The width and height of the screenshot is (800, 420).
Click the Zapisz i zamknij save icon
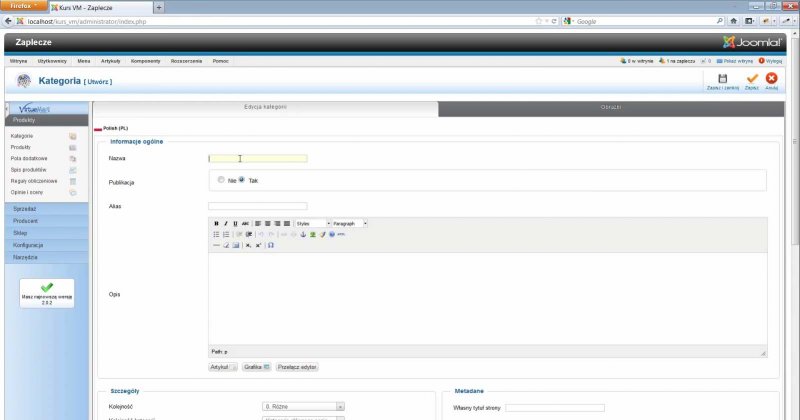722,78
